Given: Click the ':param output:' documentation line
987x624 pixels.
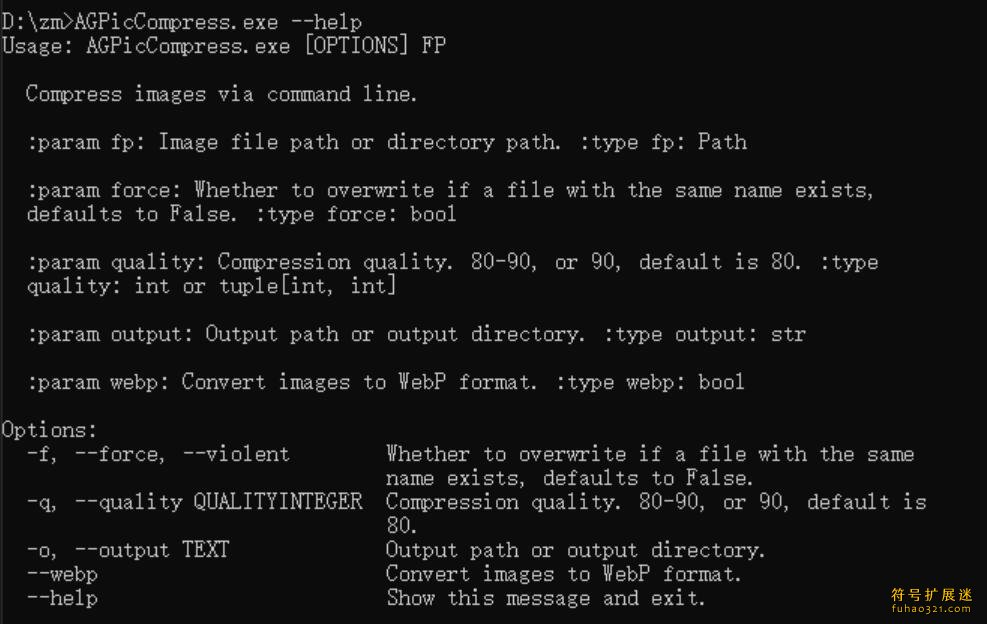Looking at the screenshot, I should 416,334.
